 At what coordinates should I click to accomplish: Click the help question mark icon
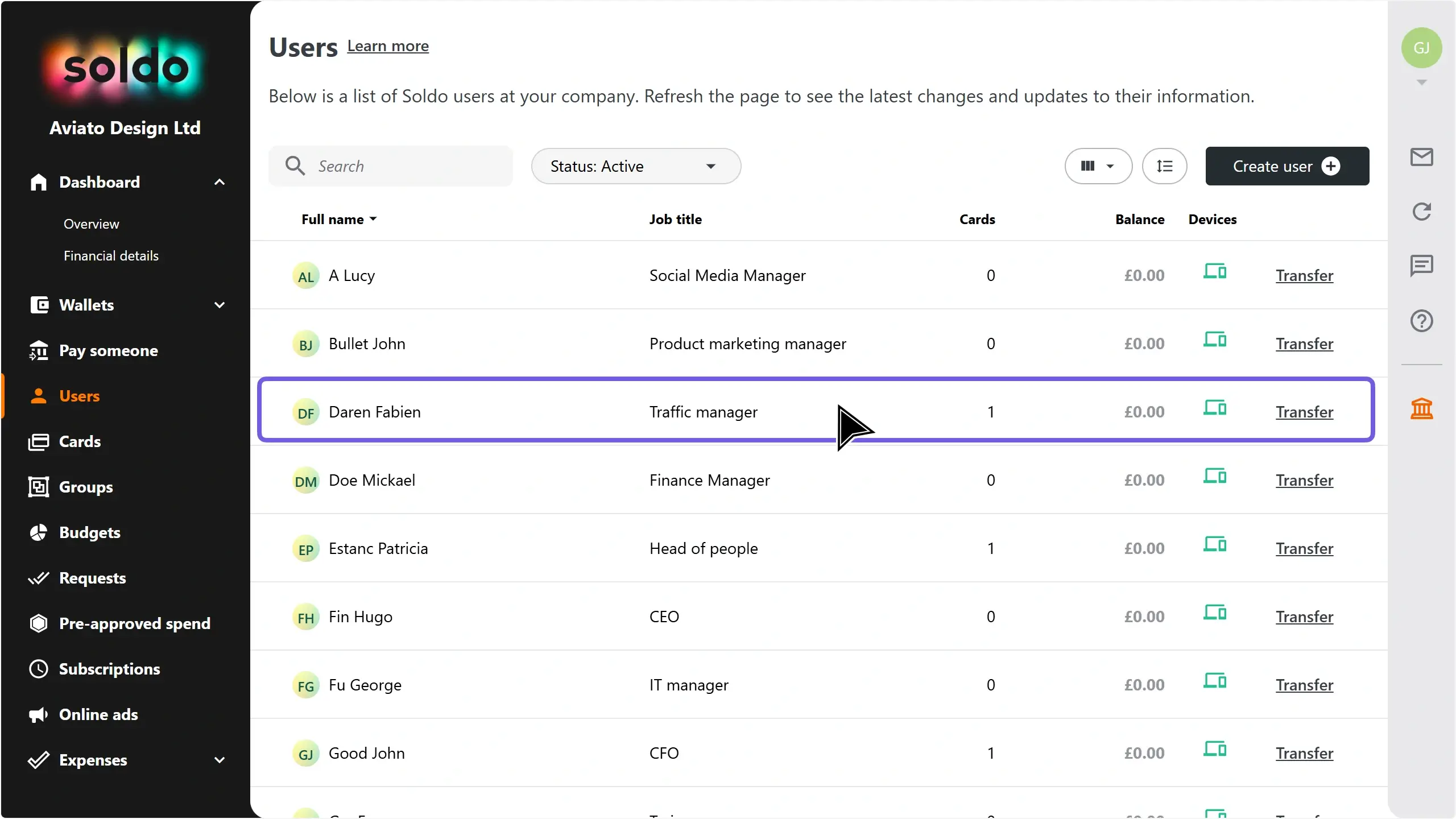click(x=1421, y=321)
